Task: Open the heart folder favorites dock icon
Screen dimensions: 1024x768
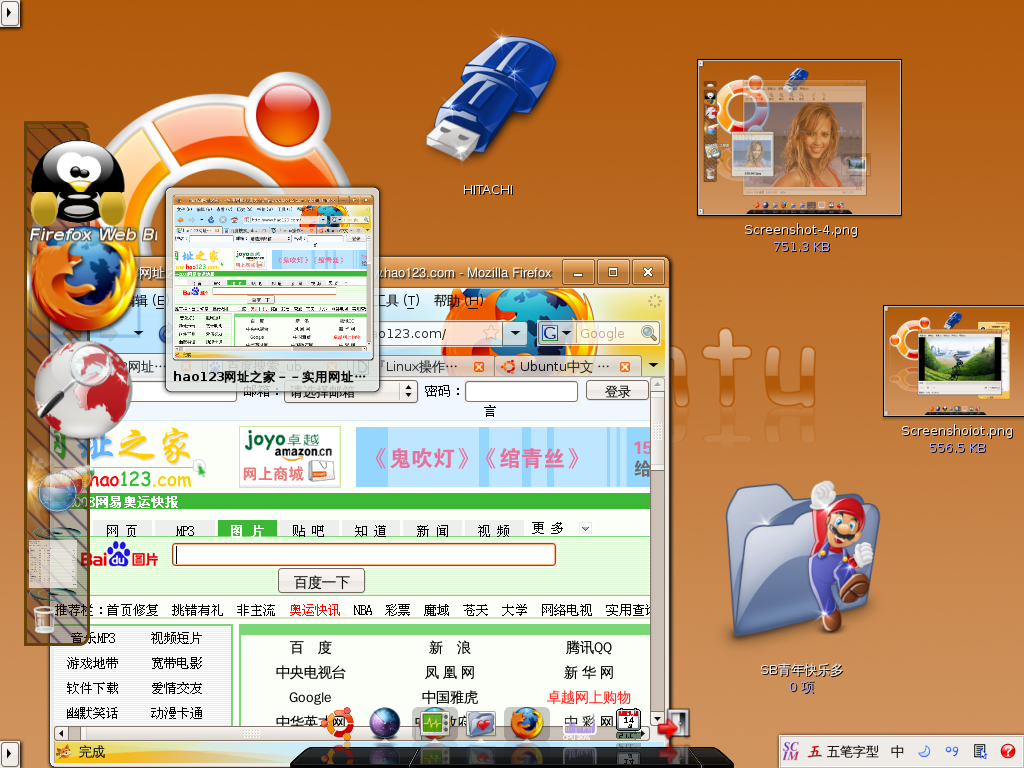Action: point(481,724)
